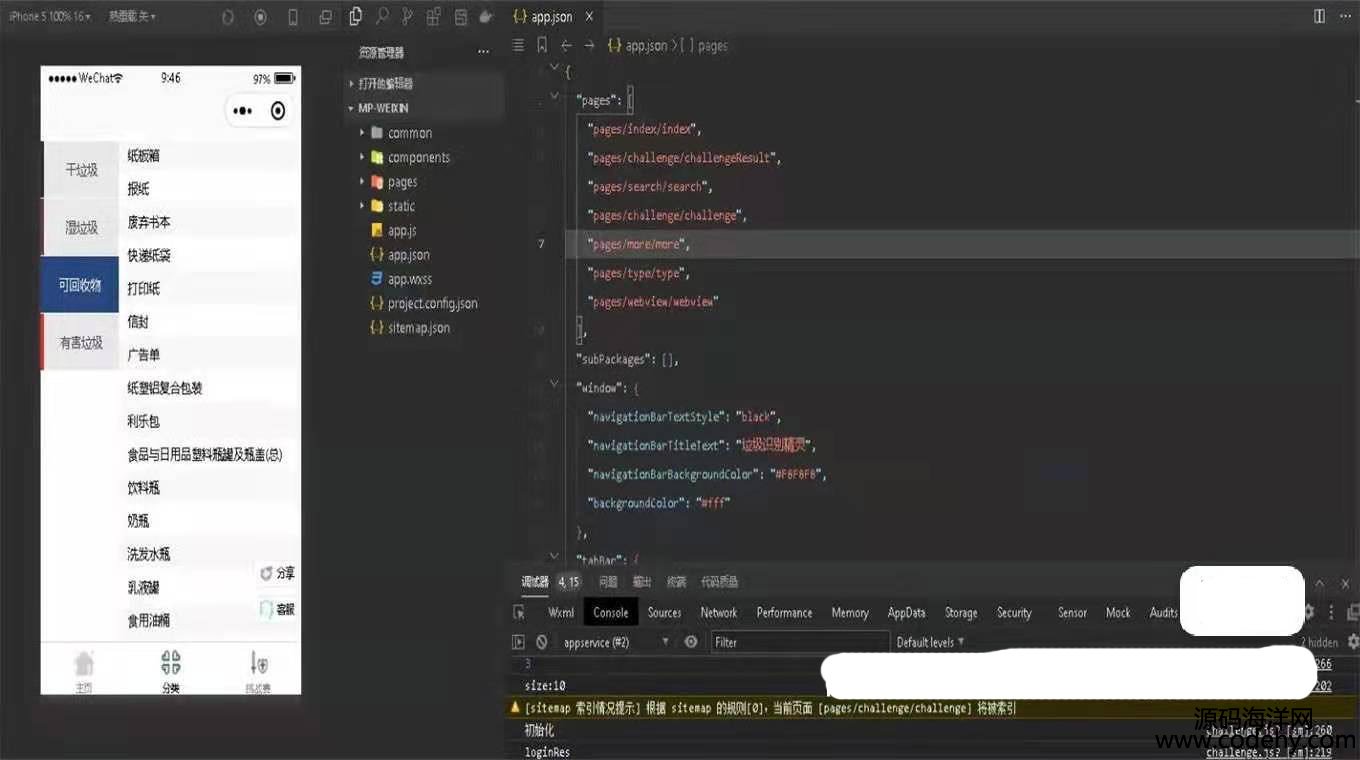Open app.js in the file tree
The width and height of the screenshot is (1360, 760).
pos(402,230)
